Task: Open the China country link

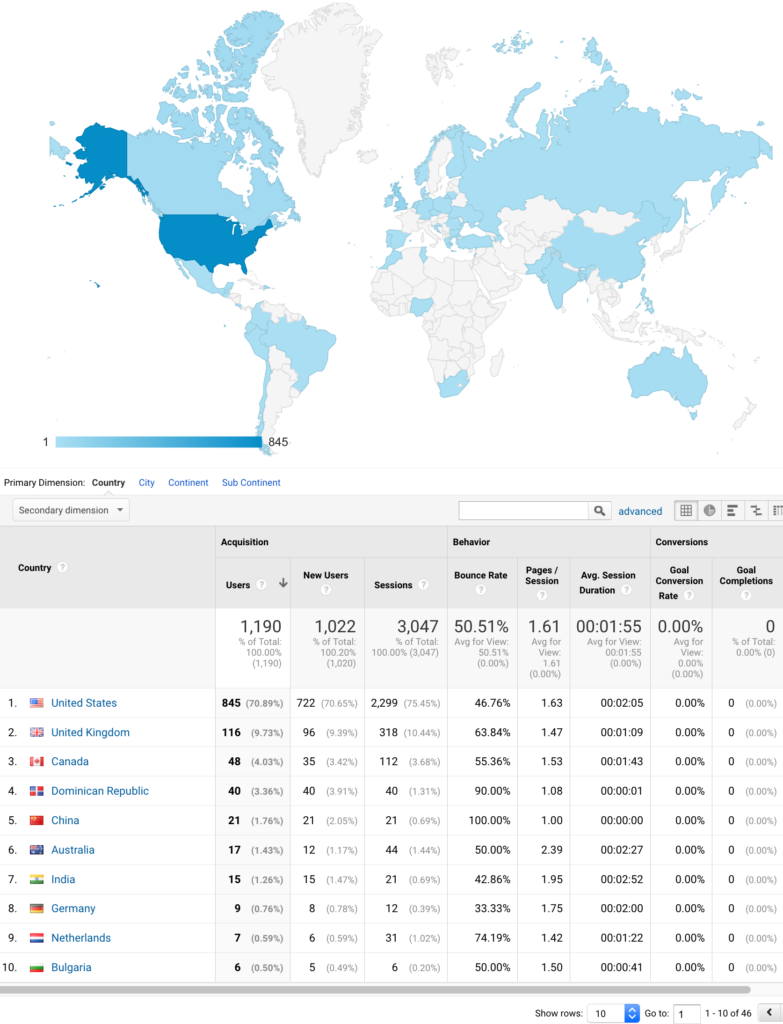Action: point(65,820)
